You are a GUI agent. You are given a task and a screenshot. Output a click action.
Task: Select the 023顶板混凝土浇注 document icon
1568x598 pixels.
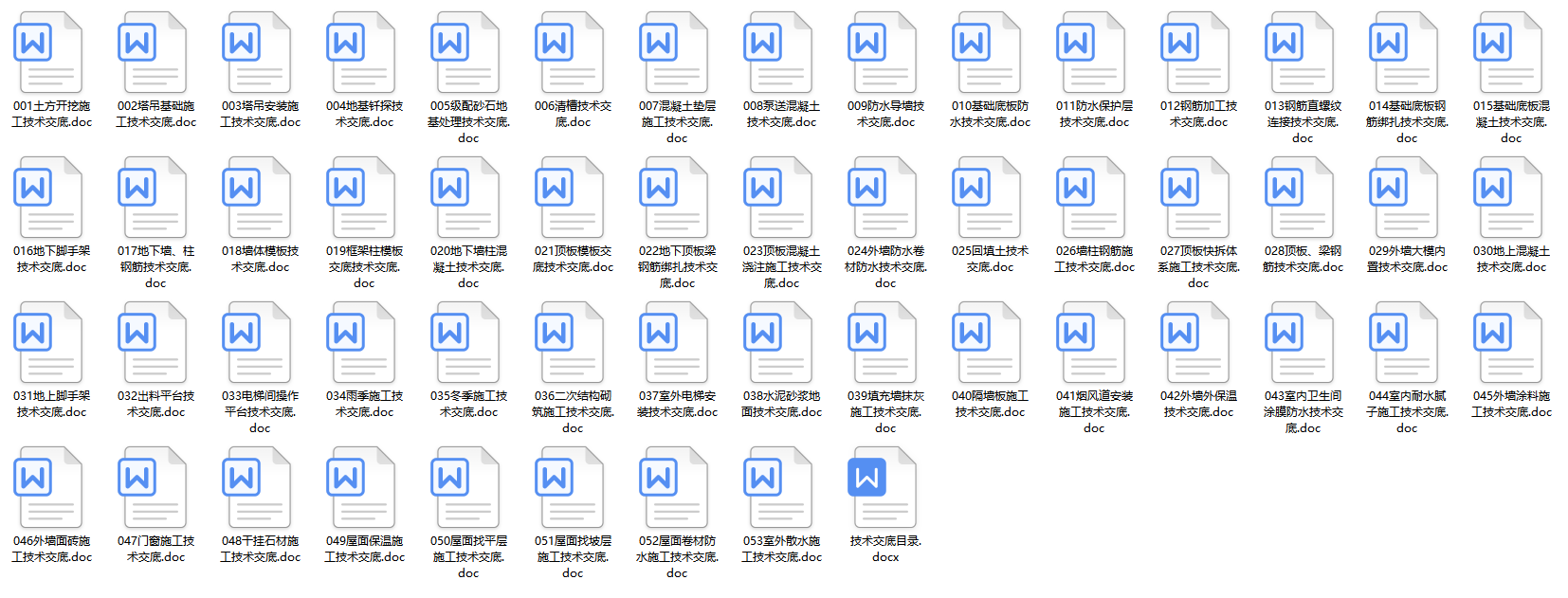(x=777, y=197)
